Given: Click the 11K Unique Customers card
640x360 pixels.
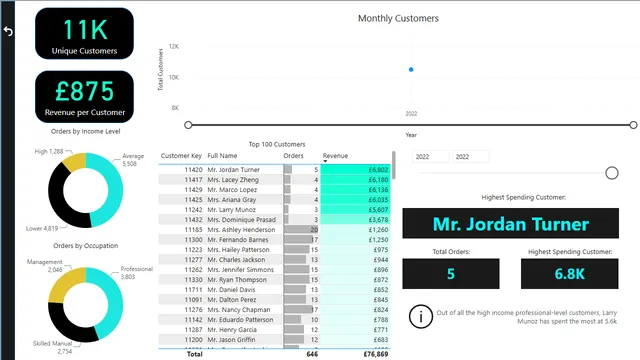Looking at the screenshot, I should [x=84, y=33].
